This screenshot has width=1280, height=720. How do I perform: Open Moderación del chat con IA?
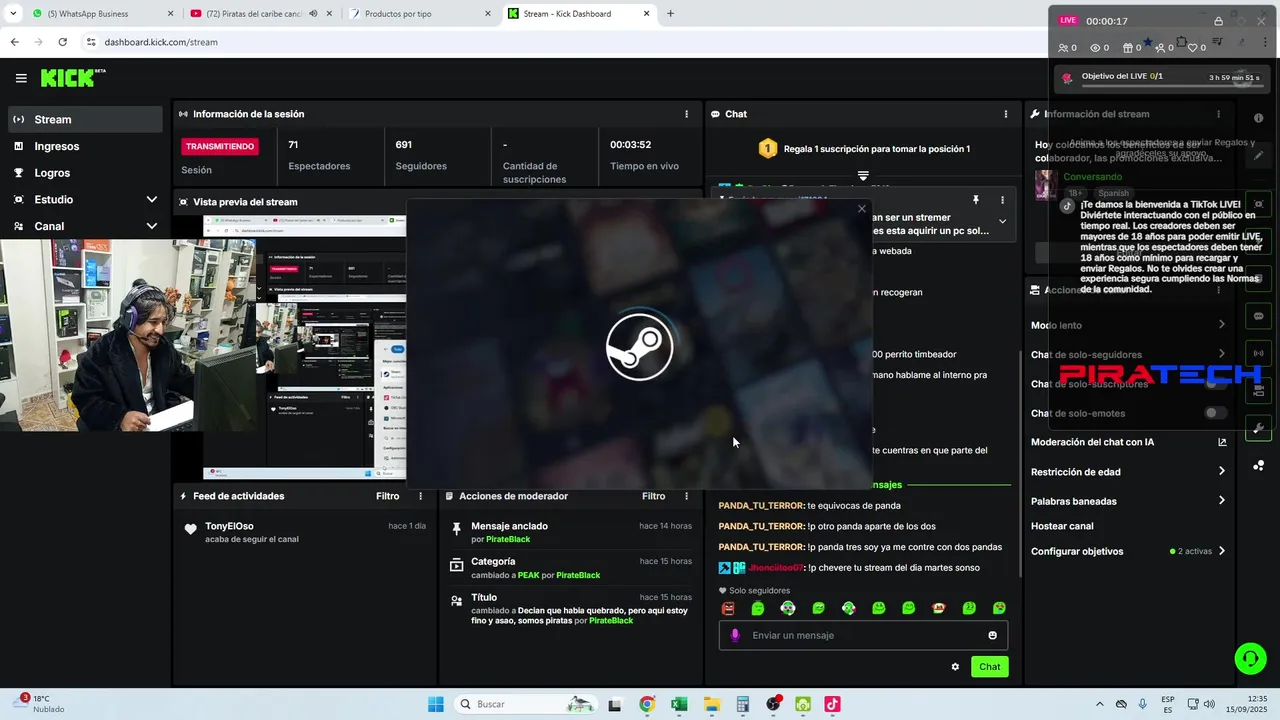coord(1128,442)
